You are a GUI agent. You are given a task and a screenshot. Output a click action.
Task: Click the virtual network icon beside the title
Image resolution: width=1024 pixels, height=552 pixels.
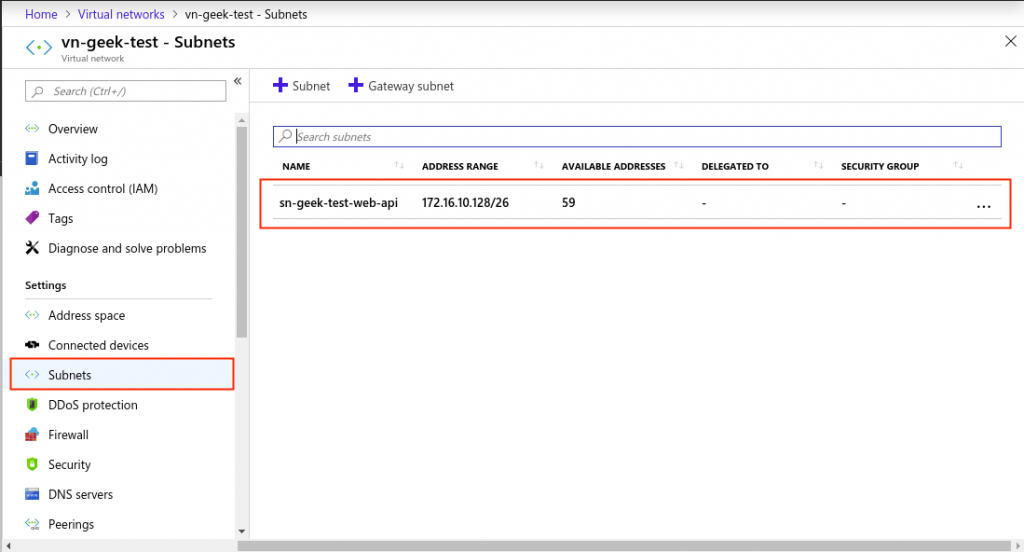point(39,48)
